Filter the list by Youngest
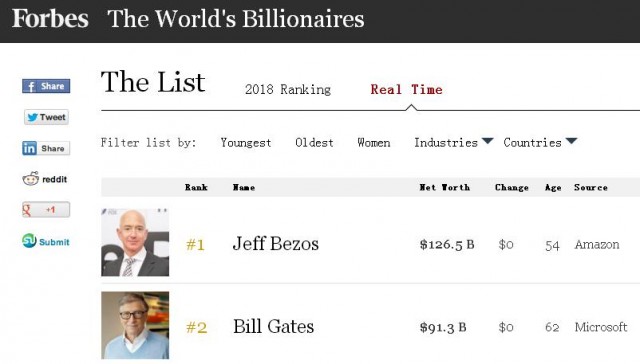640x364 pixels. 246,143
